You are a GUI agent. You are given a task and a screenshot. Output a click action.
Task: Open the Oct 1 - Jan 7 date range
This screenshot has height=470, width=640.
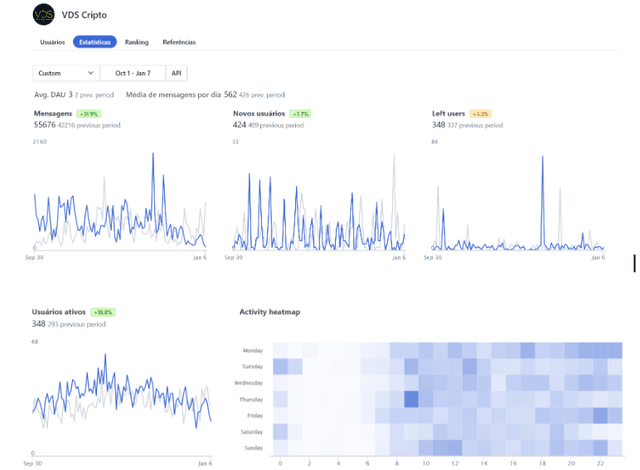pos(132,73)
